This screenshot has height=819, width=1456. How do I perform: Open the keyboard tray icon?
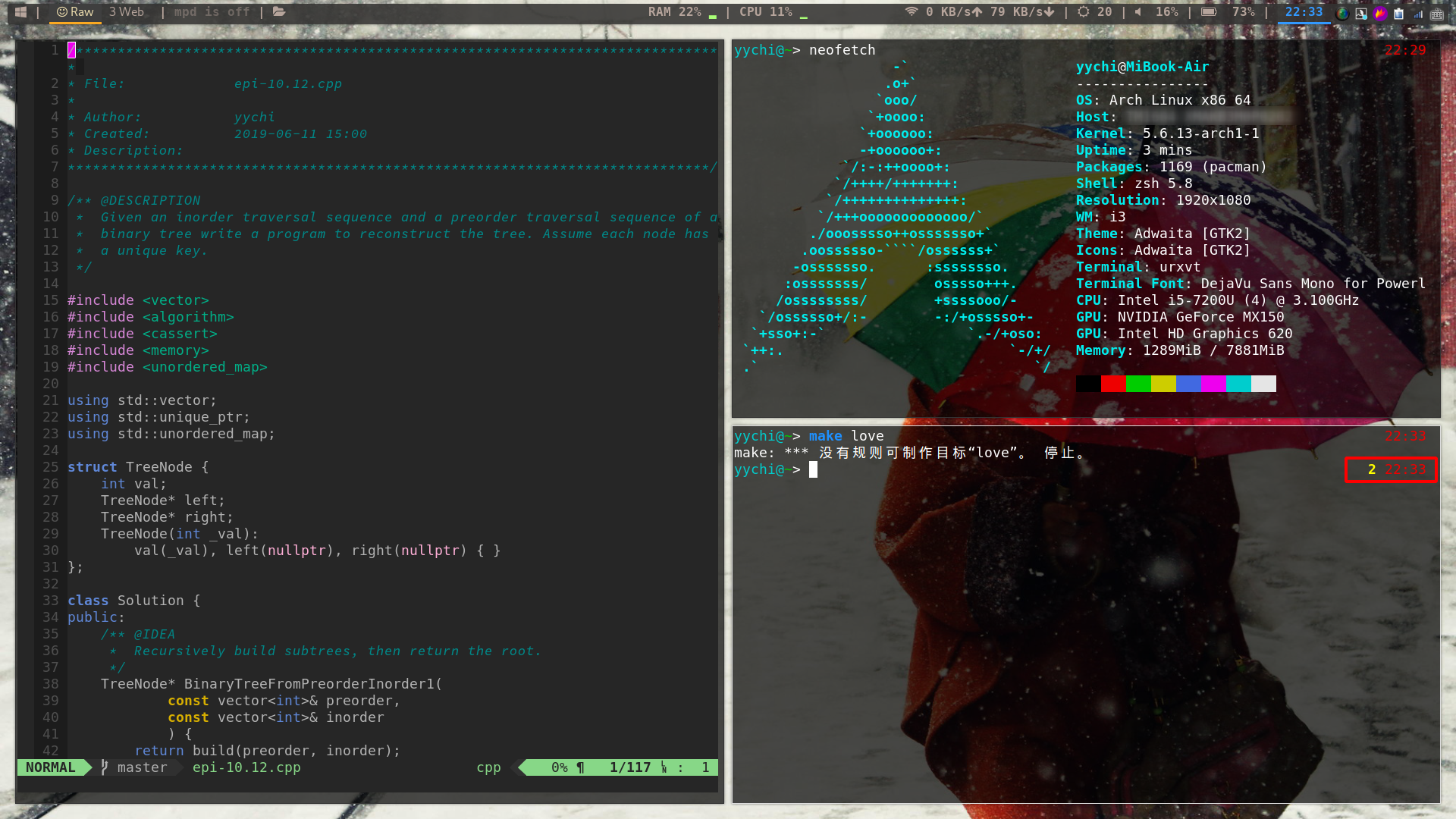1437,14
